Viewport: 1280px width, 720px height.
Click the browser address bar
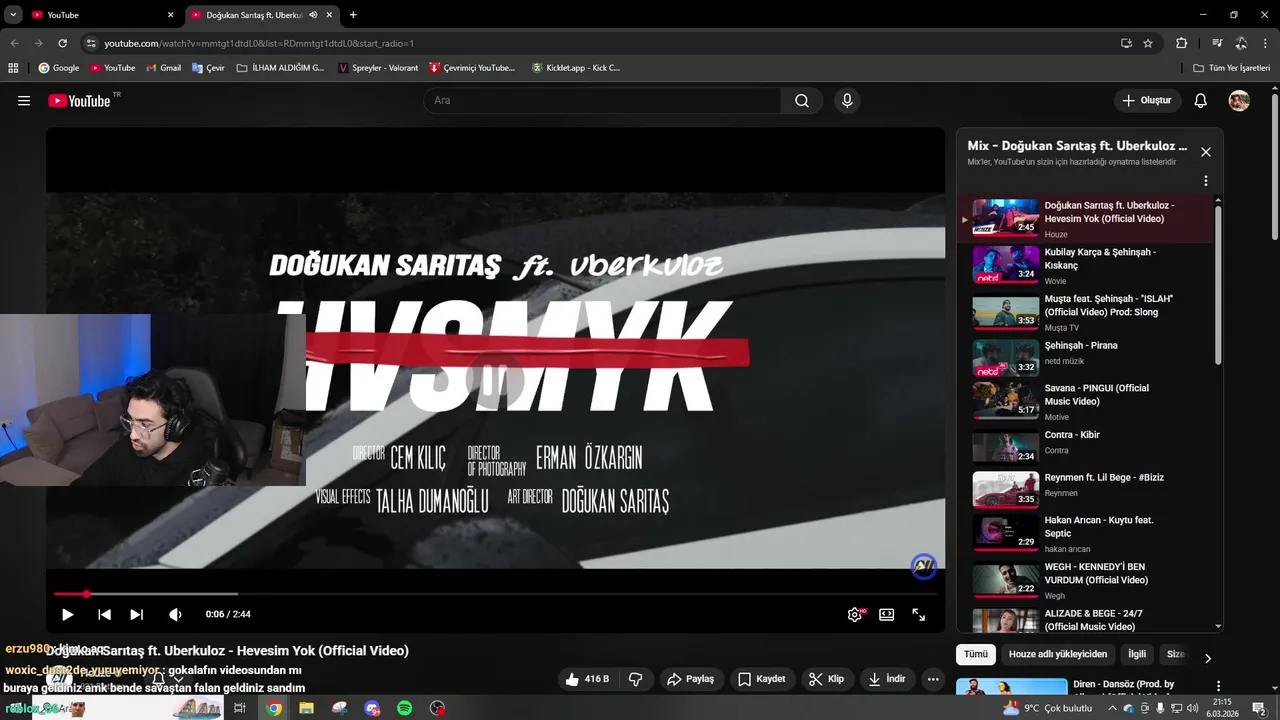(600, 44)
